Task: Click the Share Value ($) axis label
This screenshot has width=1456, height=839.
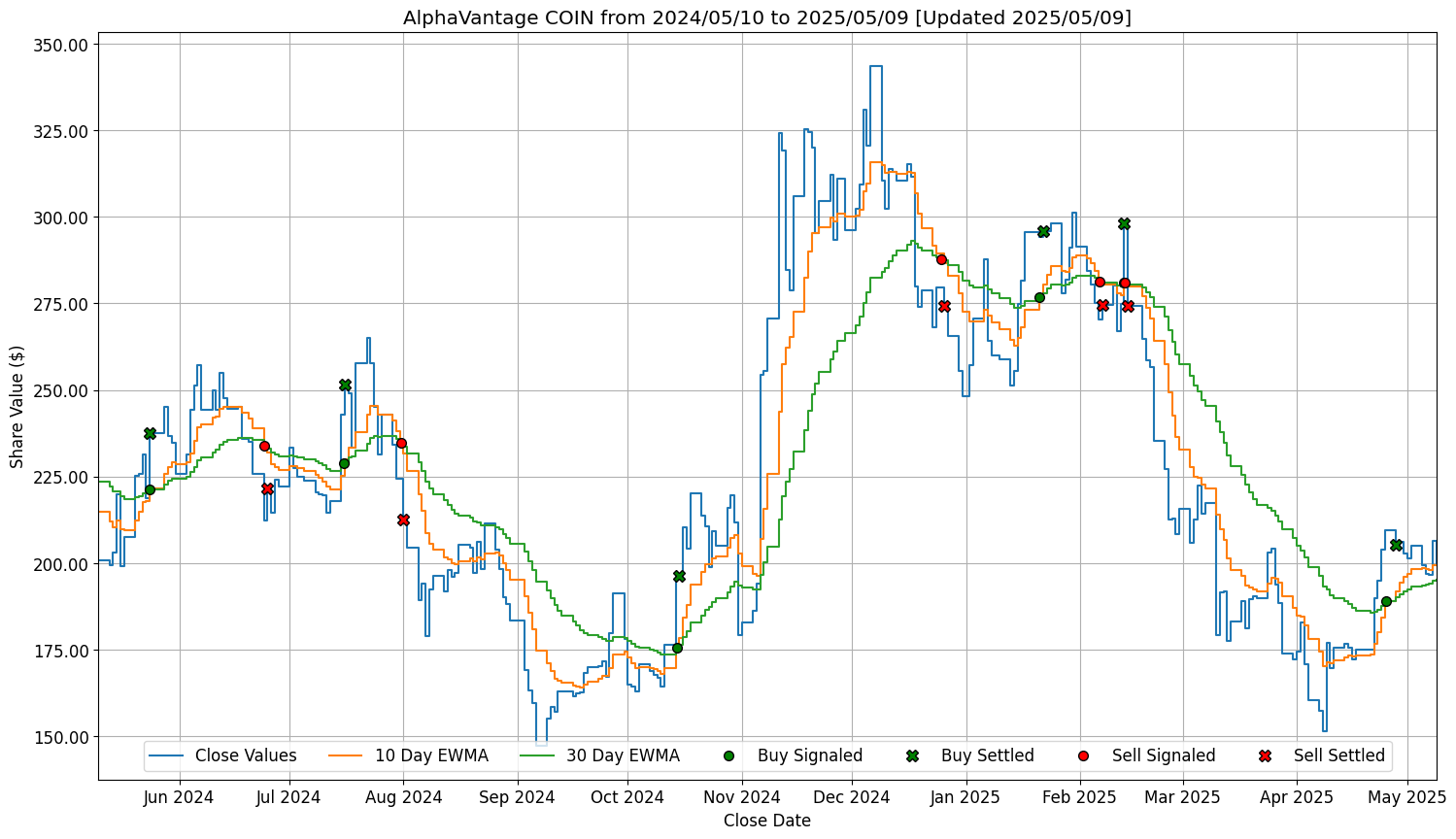Action: coord(17,406)
